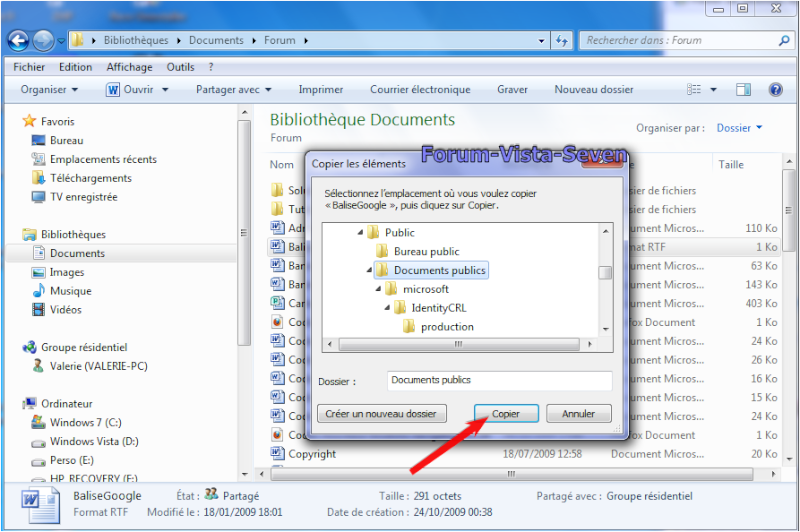The width and height of the screenshot is (800, 532).
Task: Collapse the Documents publics tree node
Action: [369, 270]
